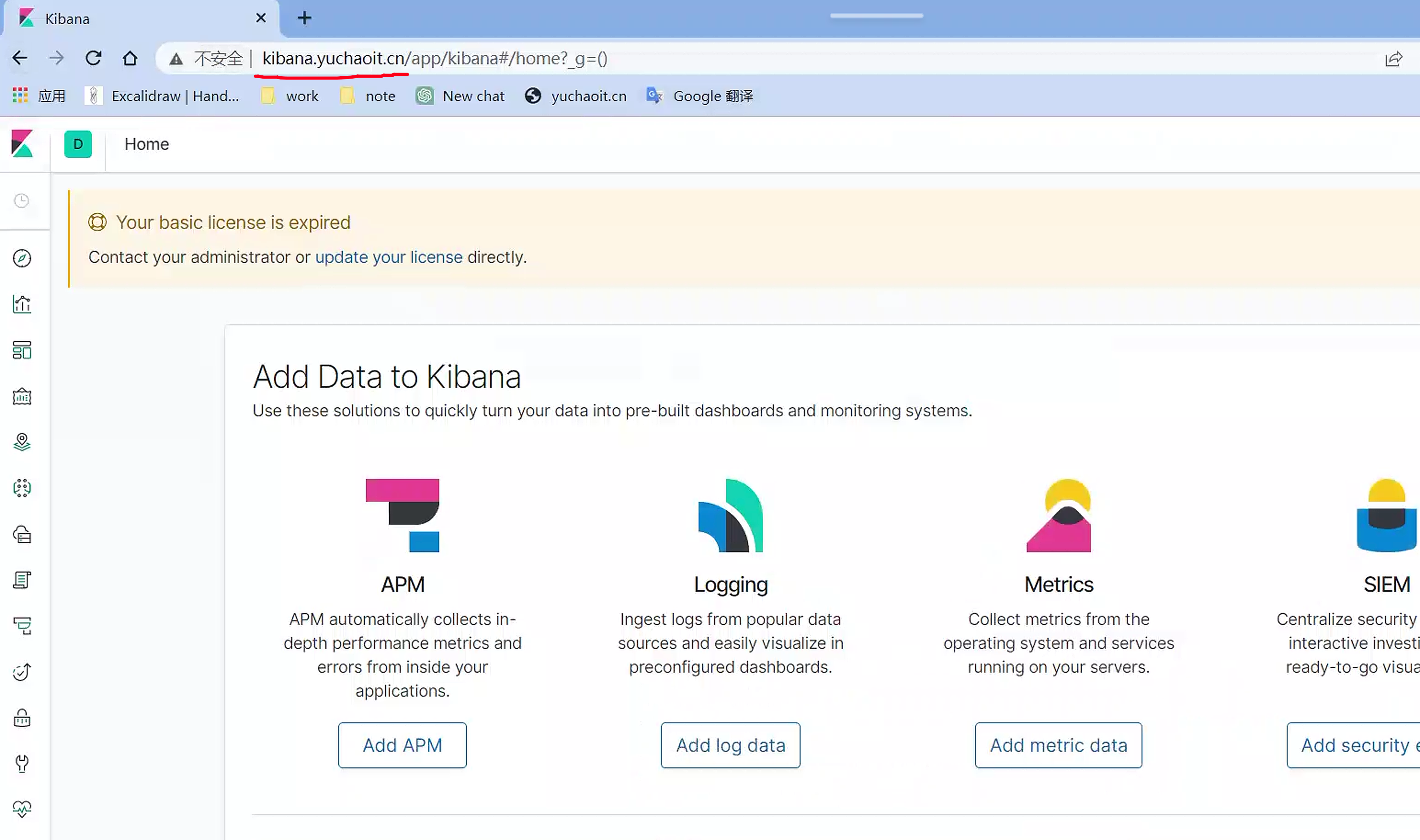Click the Kibana logo in header

pyautogui.click(x=23, y=144)
